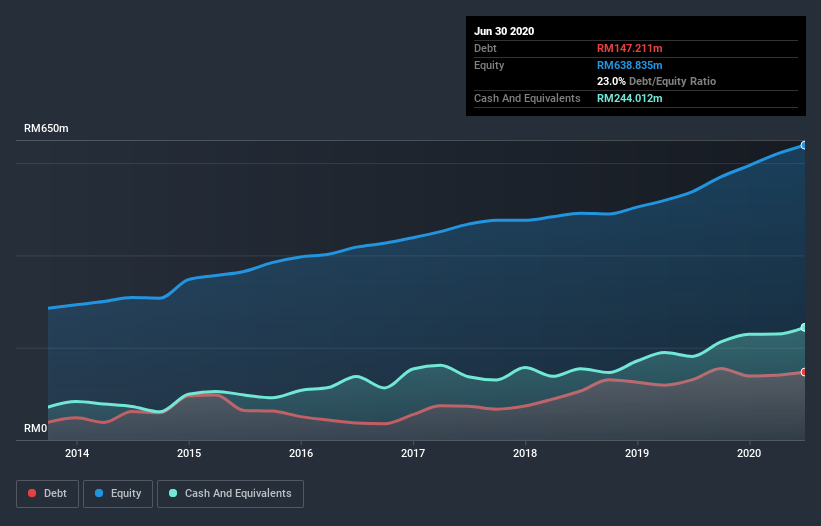Select the teal Cash endpoint marker on chart
The image size is (821, 526).
[804, 327]
